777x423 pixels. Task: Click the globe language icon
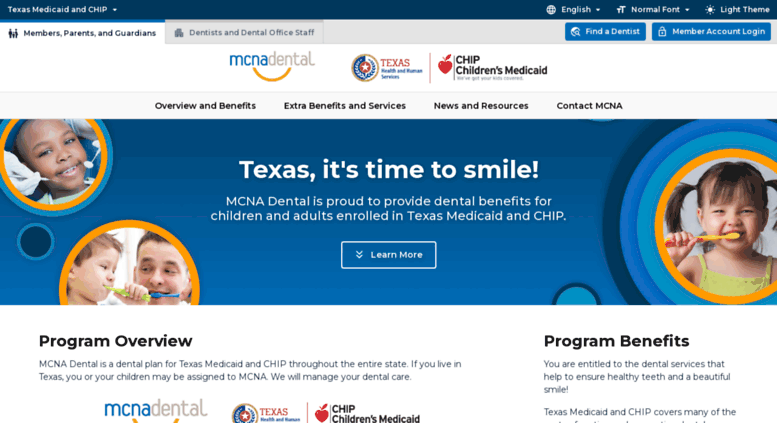pyautogui.click(x=551, y=9)
